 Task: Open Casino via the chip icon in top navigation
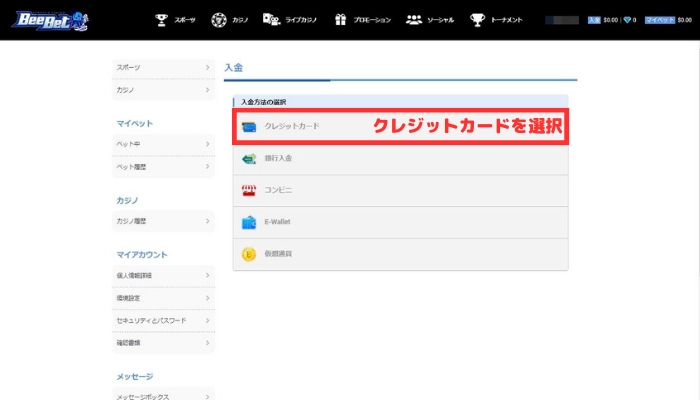click(219, 20)
